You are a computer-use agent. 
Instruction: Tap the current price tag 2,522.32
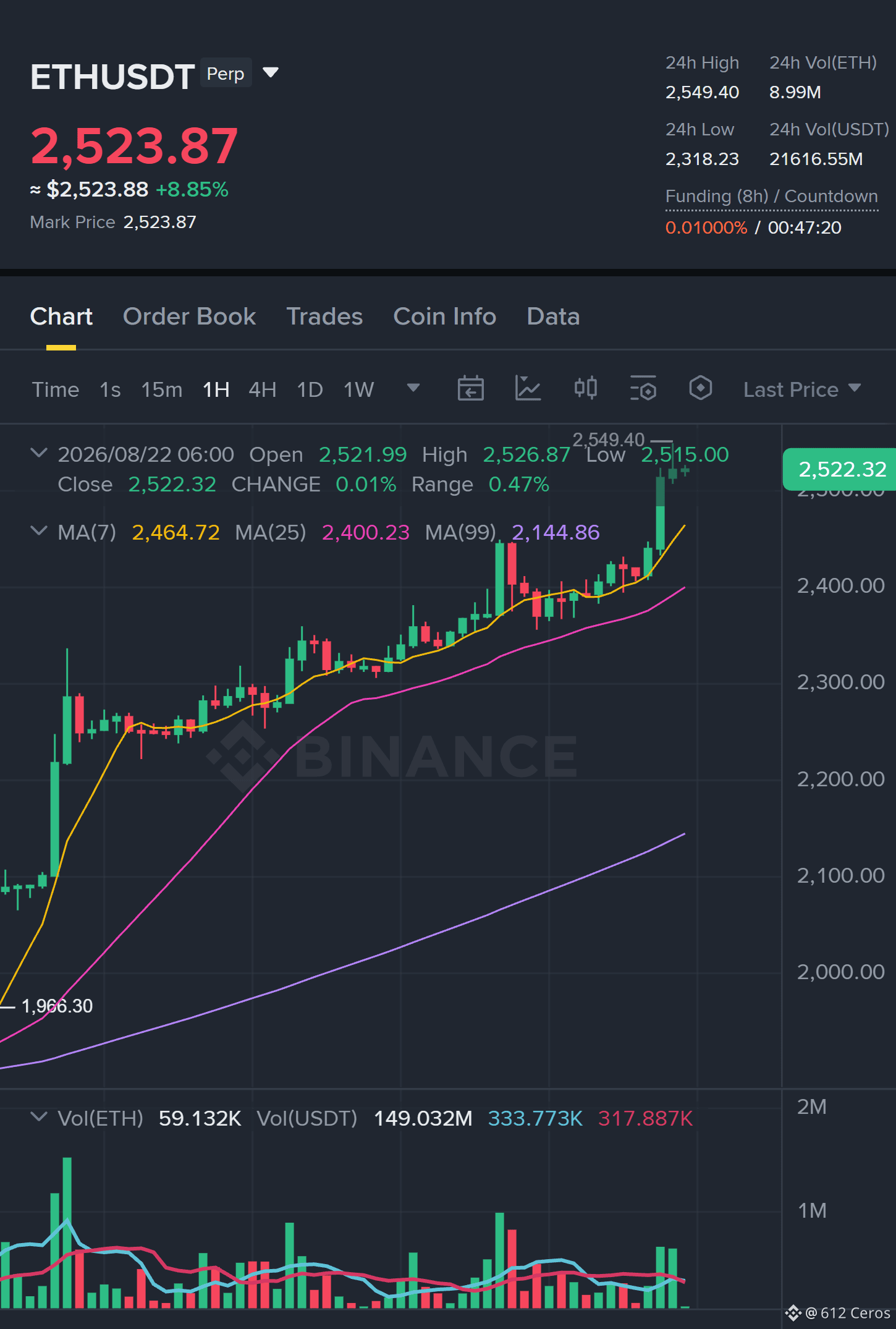(x=840, y=469)
